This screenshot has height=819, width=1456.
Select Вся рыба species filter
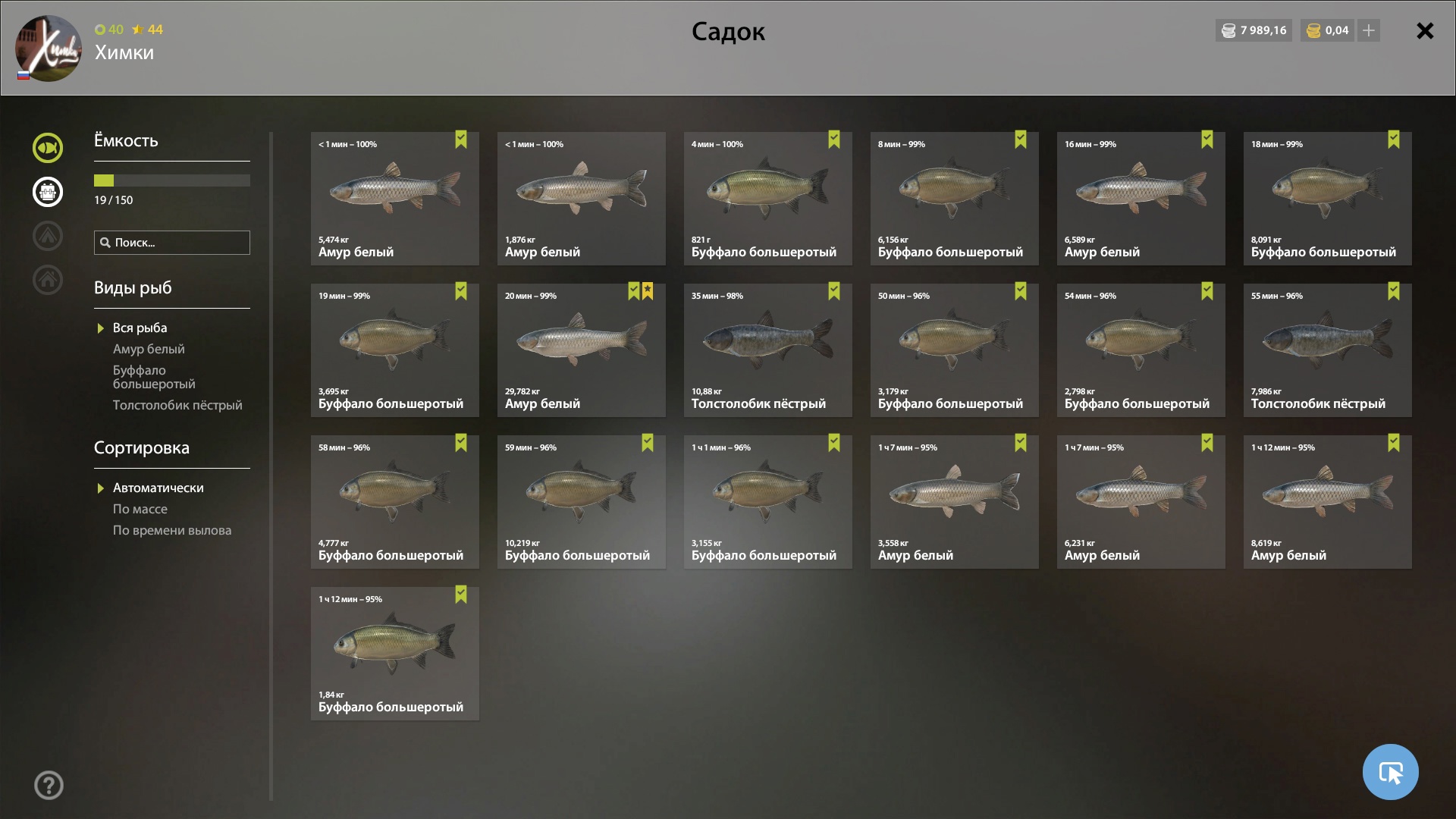point(140,328)
